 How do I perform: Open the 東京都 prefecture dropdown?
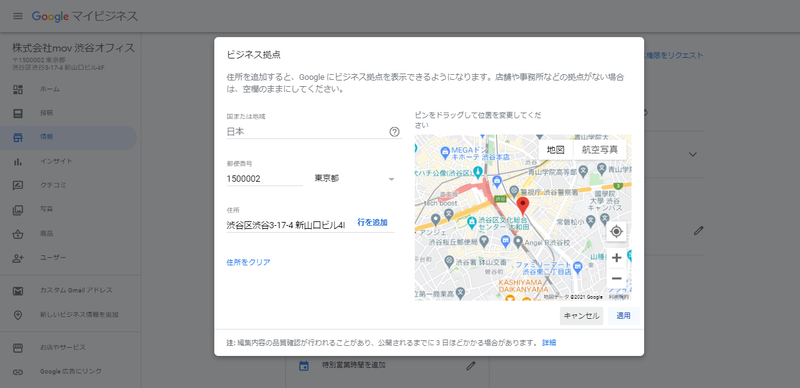(x=354, y=179)
